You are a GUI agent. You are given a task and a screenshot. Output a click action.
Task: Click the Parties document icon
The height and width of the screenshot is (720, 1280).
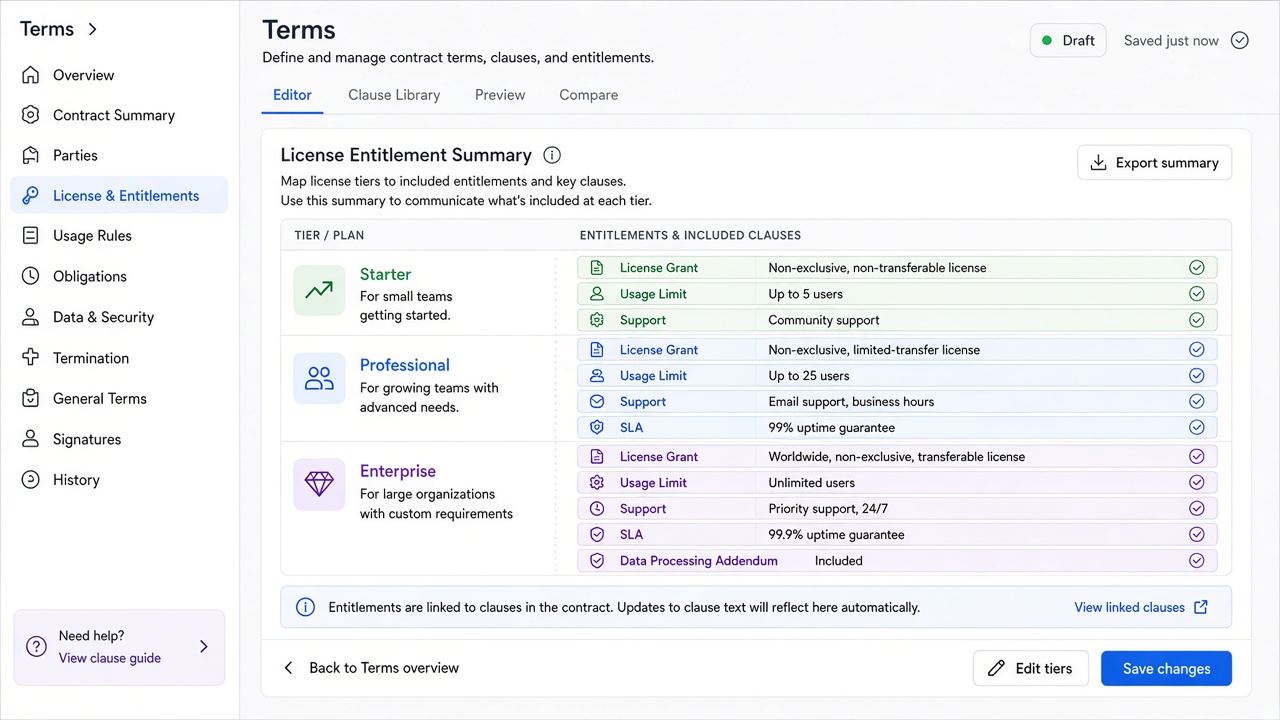click(31, 155)
